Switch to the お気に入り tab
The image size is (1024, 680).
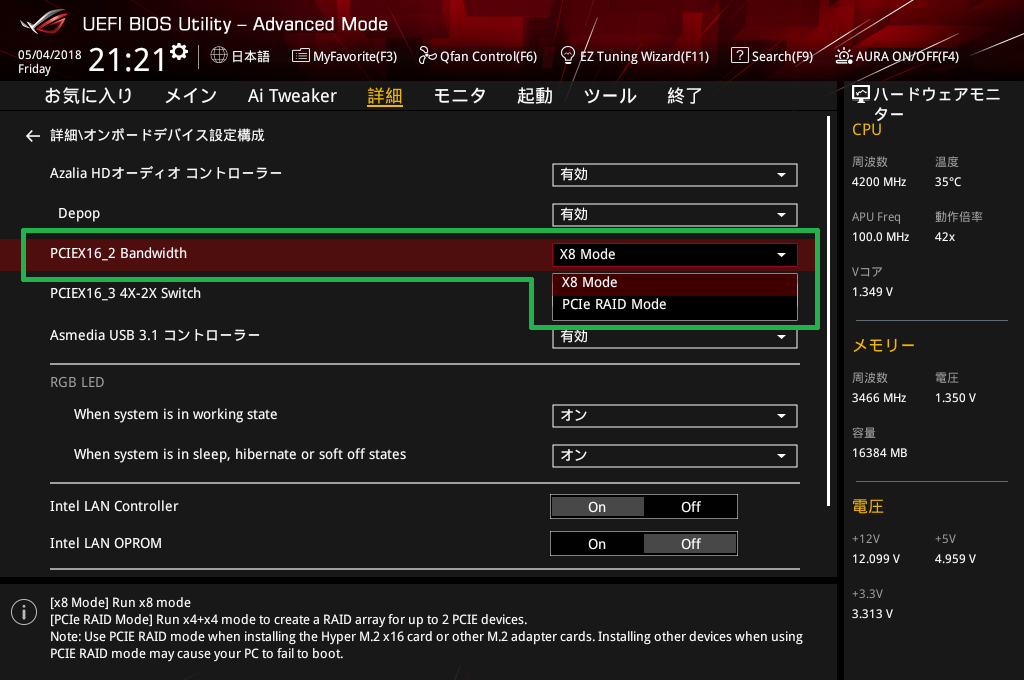click(89, 96)
